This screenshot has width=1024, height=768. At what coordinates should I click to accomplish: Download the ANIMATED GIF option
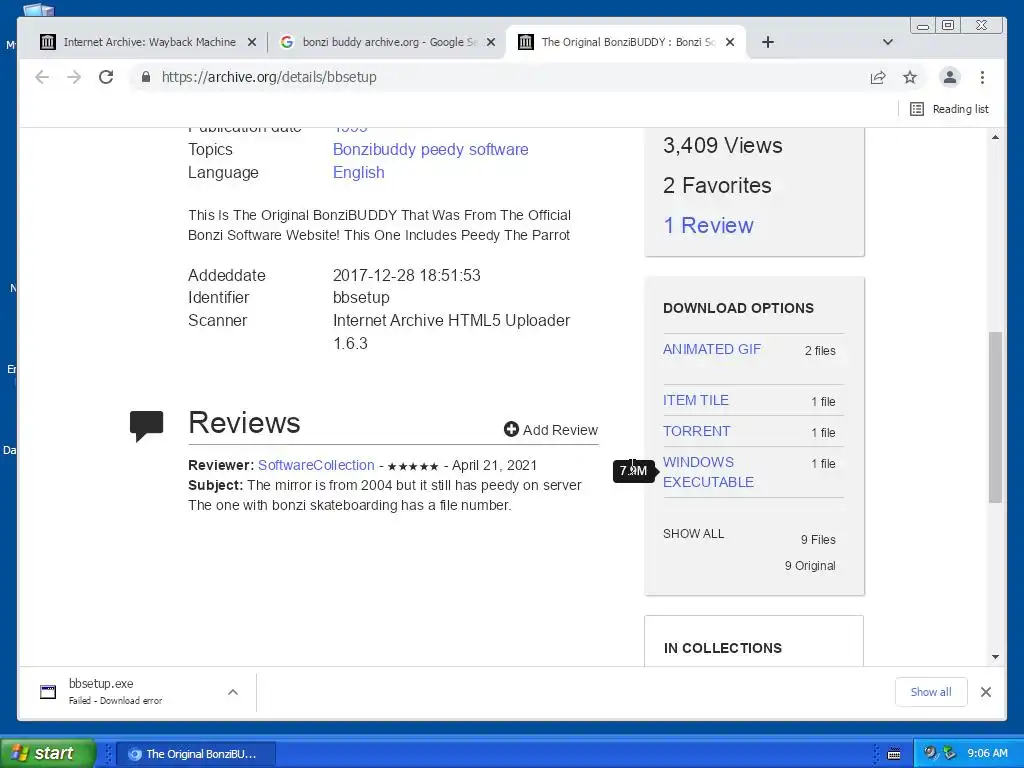click(712, 349)
